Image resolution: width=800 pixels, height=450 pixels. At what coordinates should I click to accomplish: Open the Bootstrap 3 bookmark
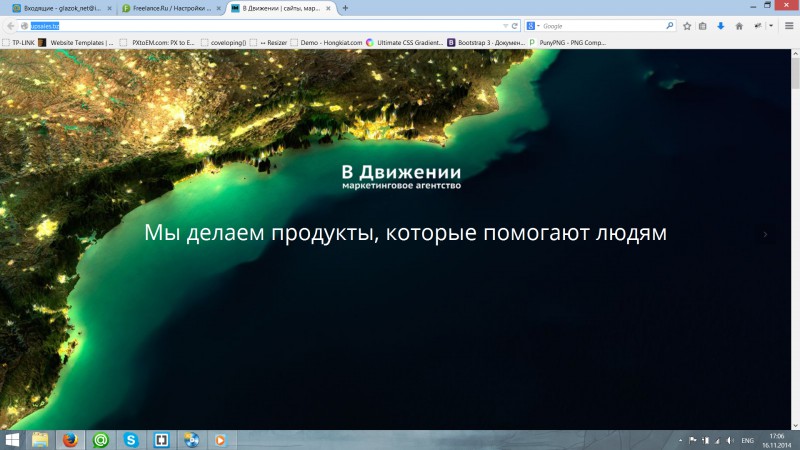486,43
